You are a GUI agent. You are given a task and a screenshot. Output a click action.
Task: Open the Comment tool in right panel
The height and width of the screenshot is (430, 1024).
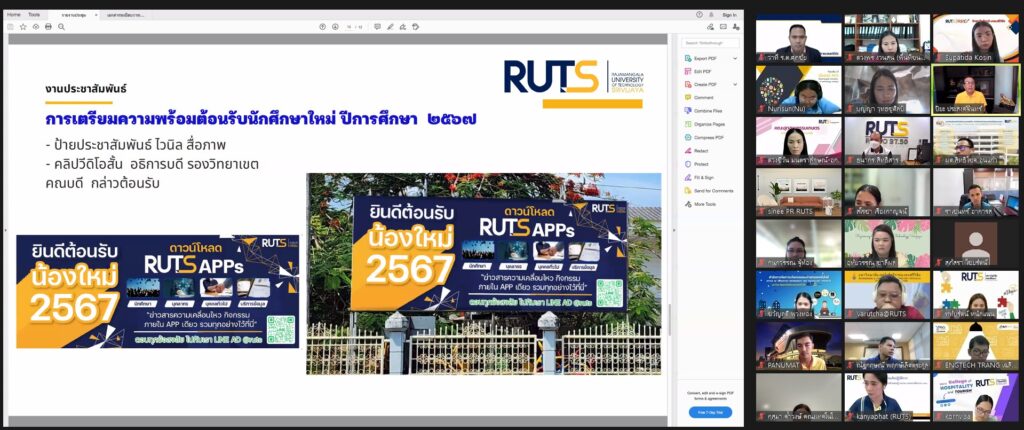click(699, 97)
